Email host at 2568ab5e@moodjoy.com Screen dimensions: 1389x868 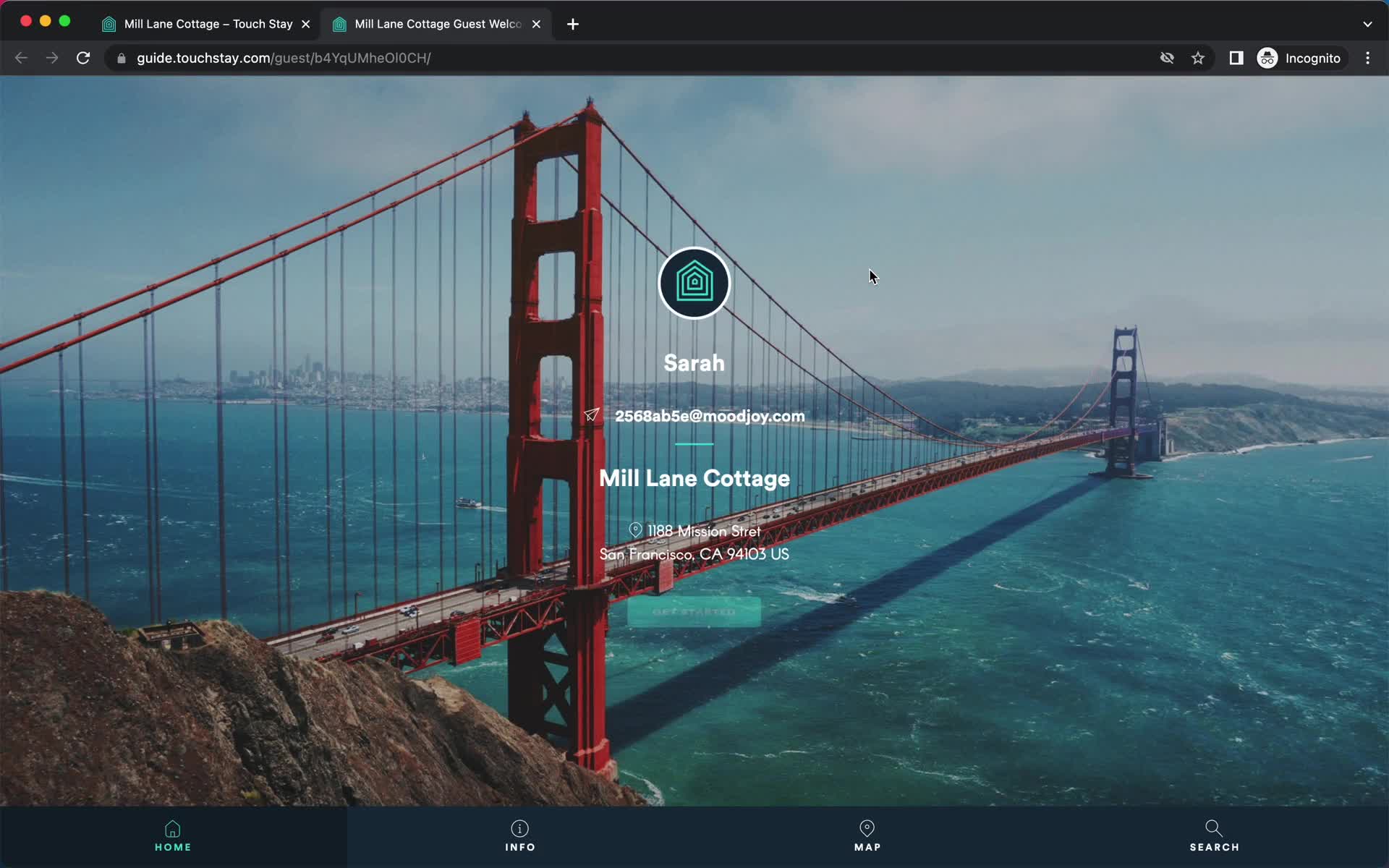(710, 416)
